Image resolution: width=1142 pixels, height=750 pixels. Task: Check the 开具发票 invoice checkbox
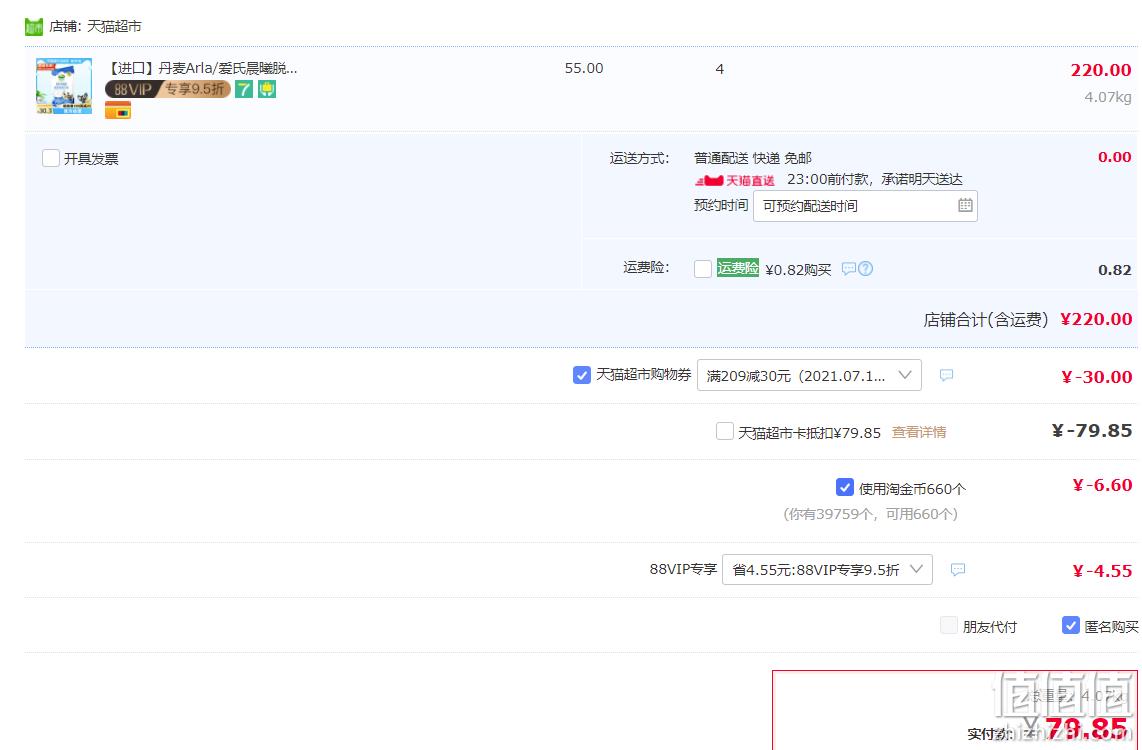pos(51,158)
